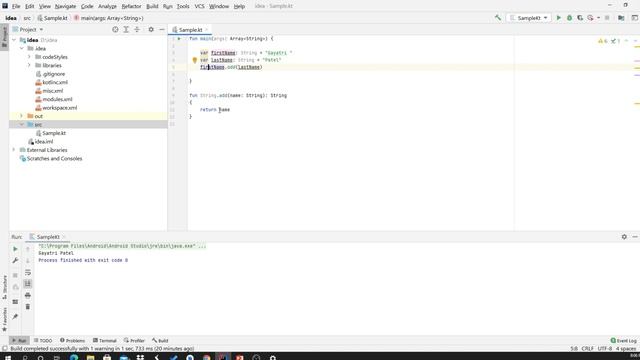Open the Build menu

tap(152, 6)
